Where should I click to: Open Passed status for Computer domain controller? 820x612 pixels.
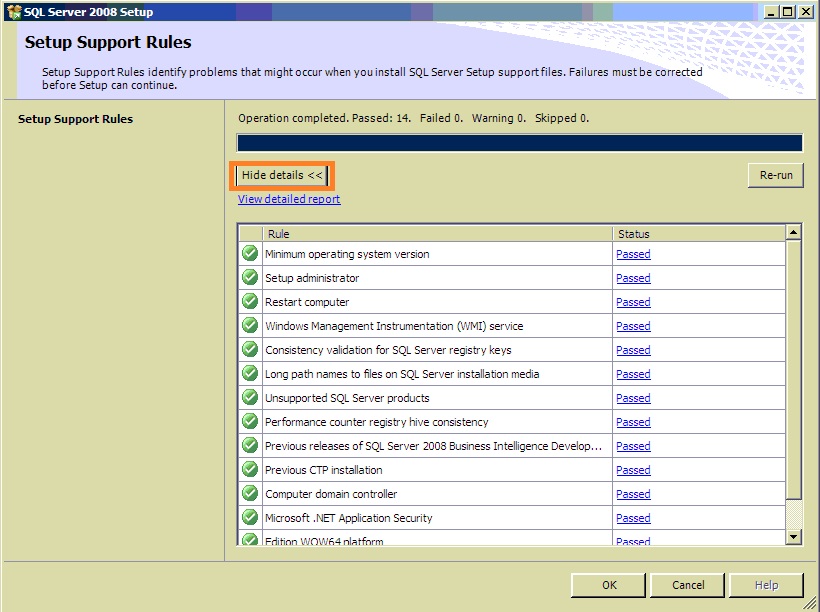(x=633, y=495)
